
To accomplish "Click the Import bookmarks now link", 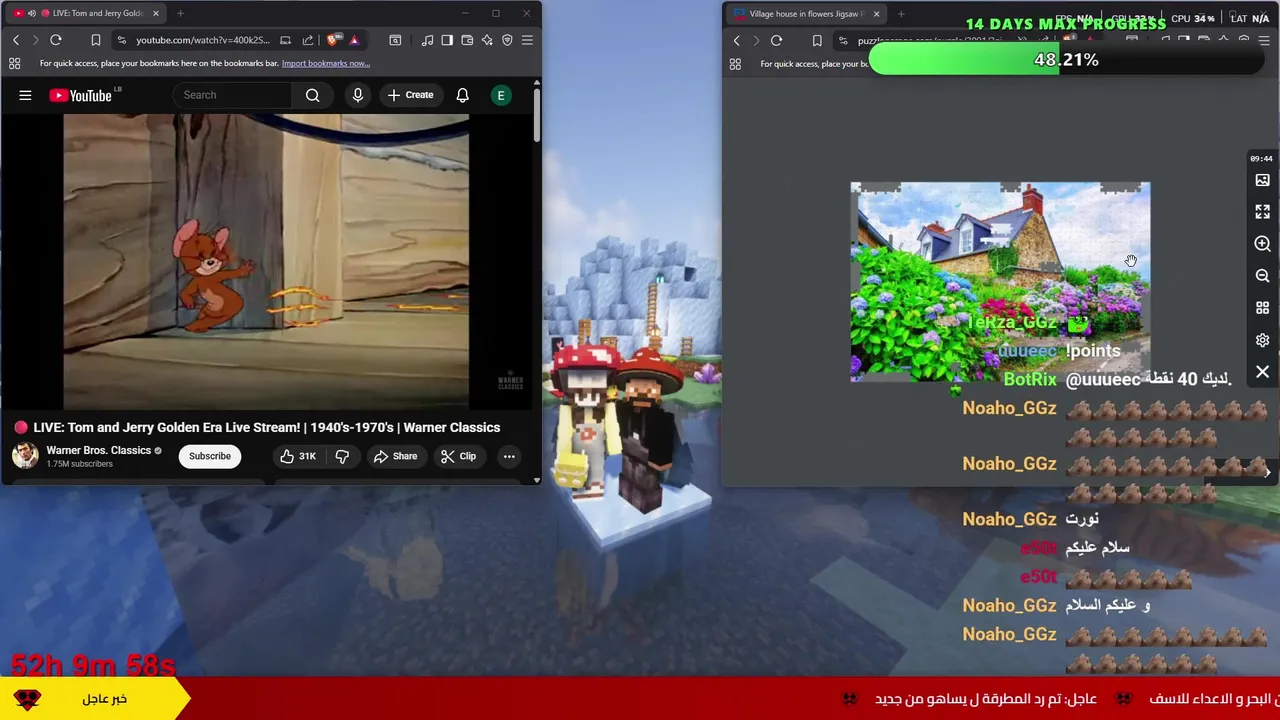I will [x=325, y=63].
